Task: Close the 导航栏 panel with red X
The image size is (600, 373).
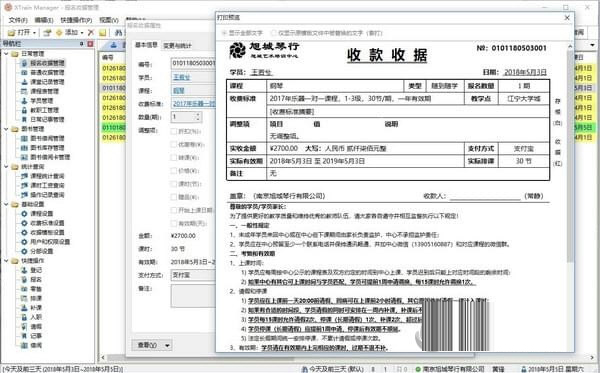Action: [x=90, y=44]
